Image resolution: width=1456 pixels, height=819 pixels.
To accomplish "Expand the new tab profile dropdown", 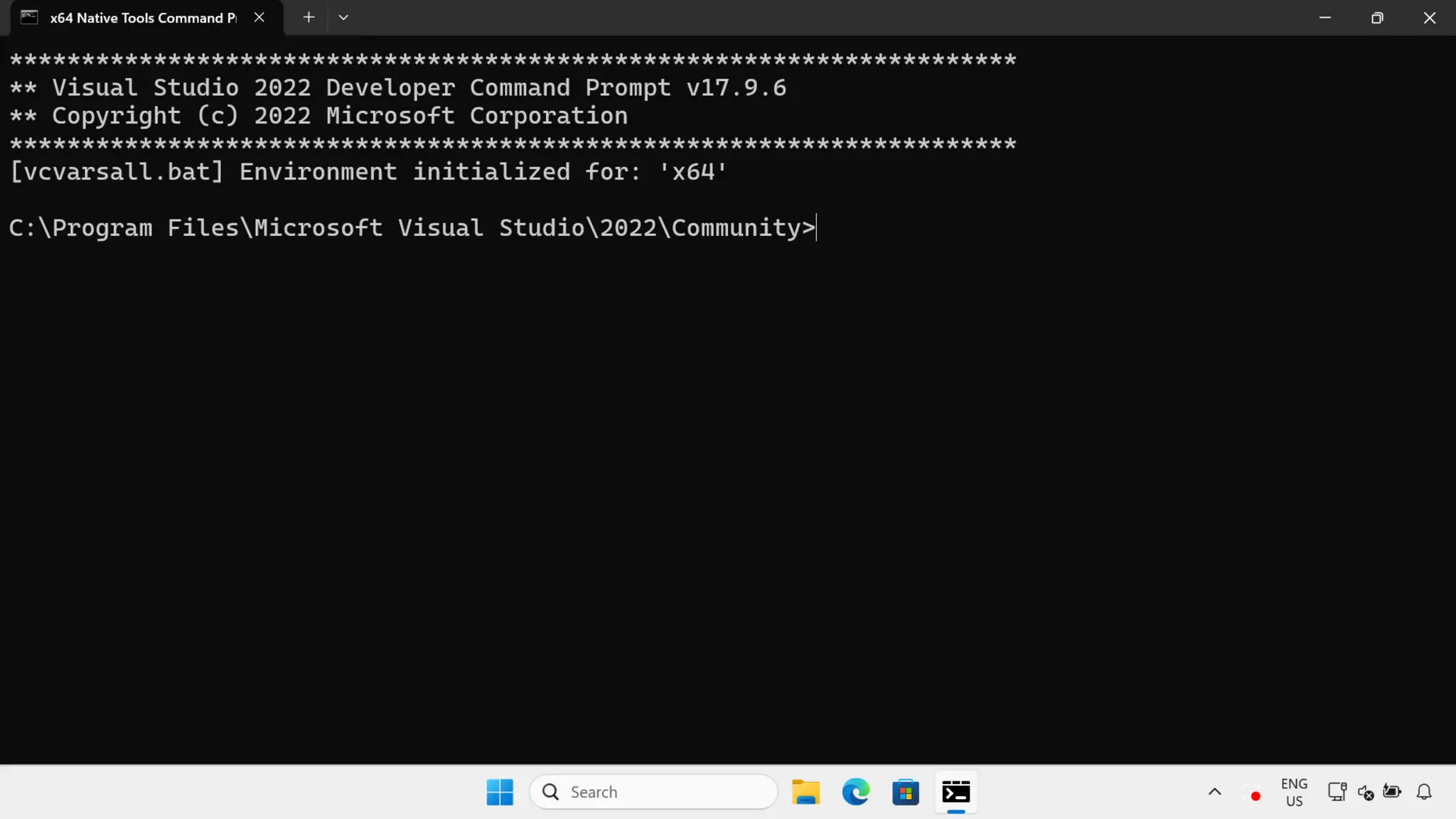I will pyautogui.click(x=343, y=18).
